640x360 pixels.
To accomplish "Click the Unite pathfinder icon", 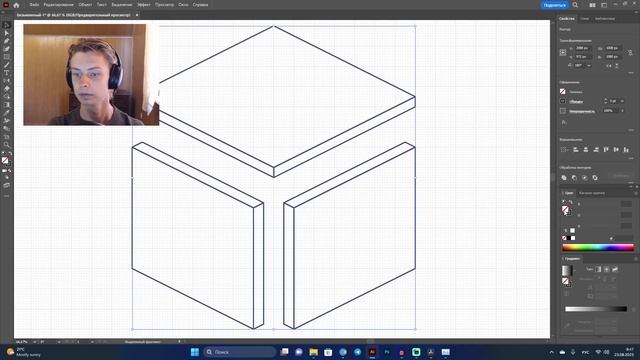I will pos(564,178).
